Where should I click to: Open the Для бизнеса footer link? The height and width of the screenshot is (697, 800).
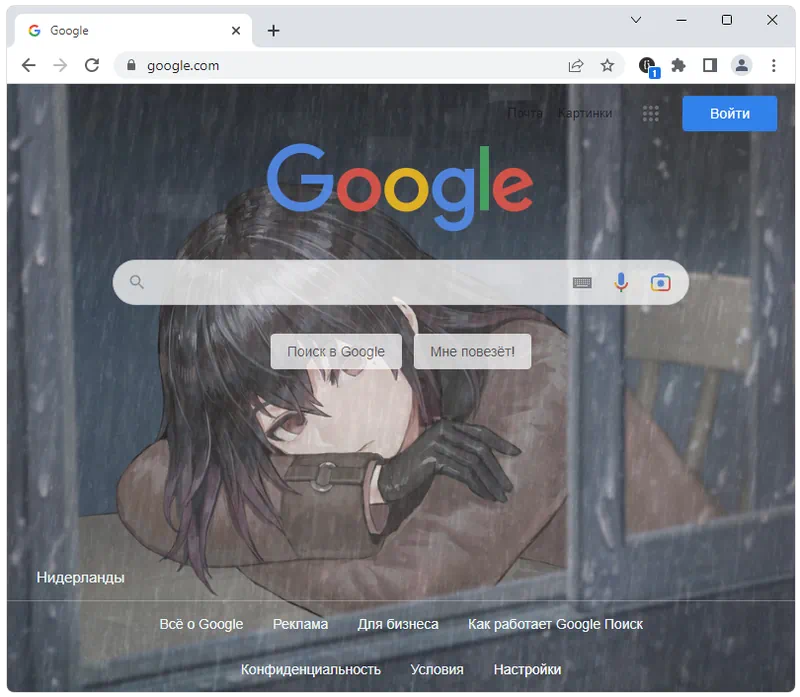[398, 624]
